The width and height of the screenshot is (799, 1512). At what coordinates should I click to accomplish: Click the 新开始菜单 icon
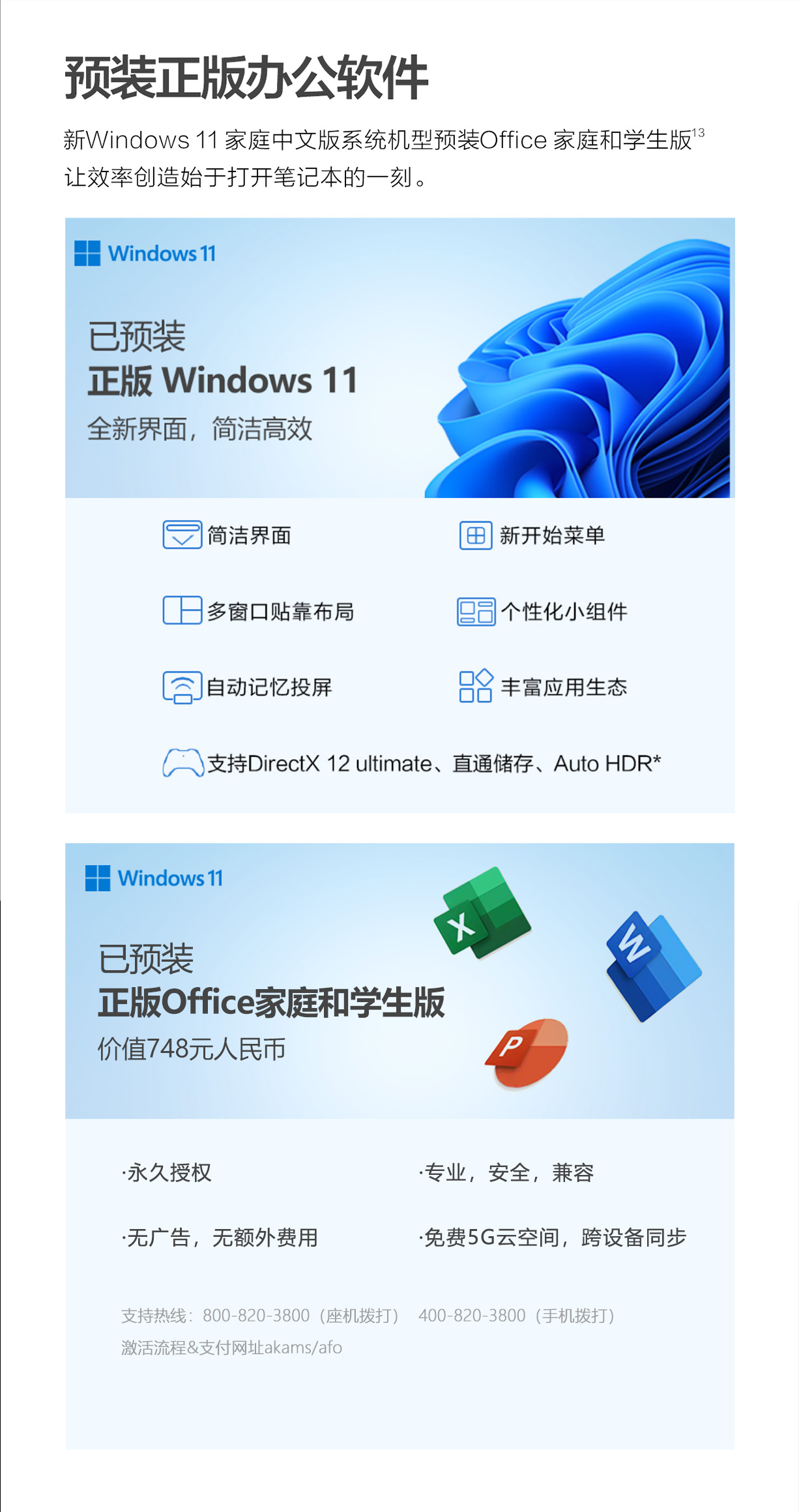(x=476, y=535)
